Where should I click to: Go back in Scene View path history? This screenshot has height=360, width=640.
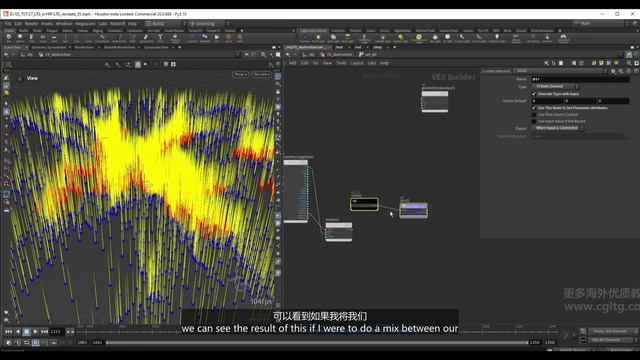6,54
